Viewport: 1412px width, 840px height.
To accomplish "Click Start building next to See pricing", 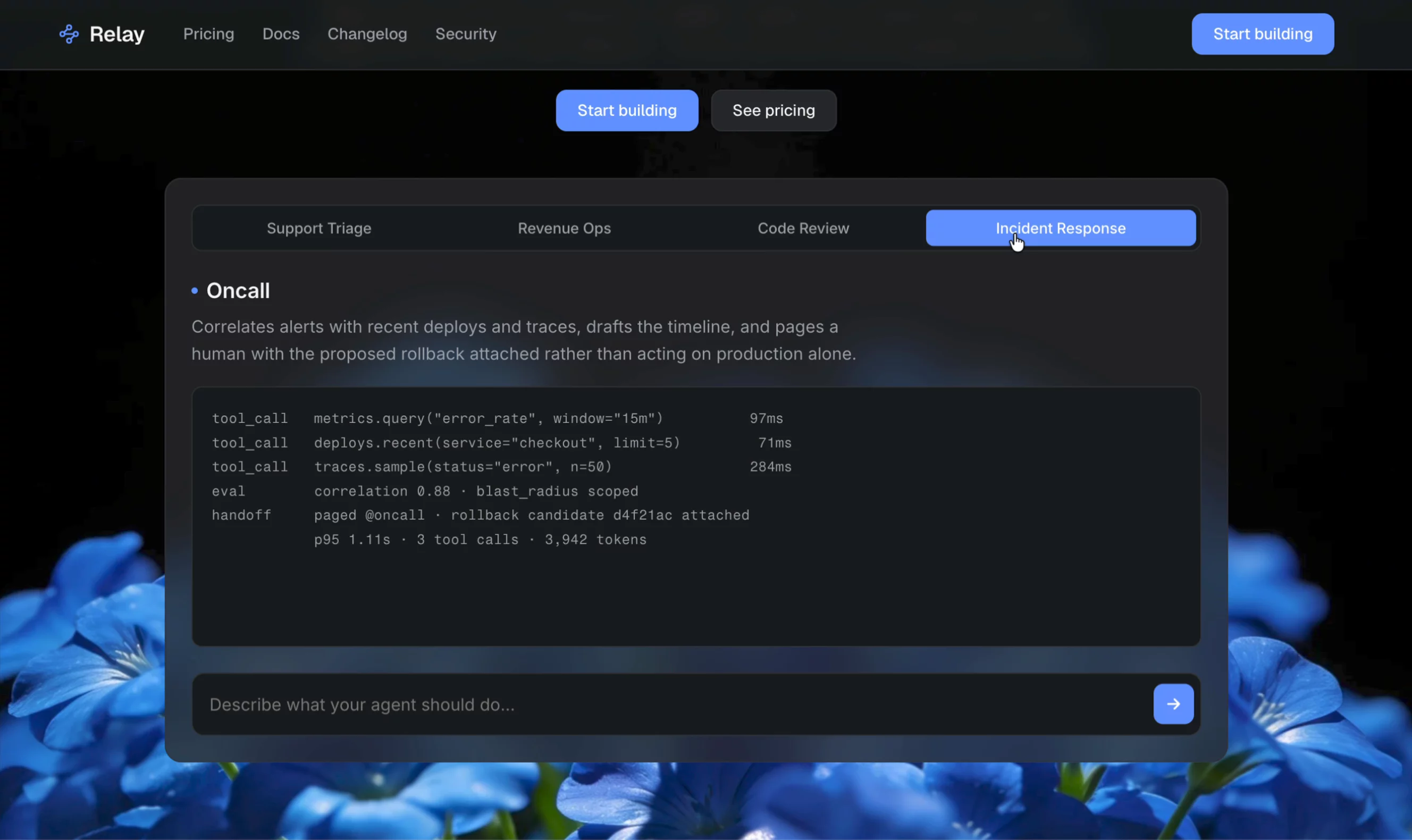I will tap(627, 111).
